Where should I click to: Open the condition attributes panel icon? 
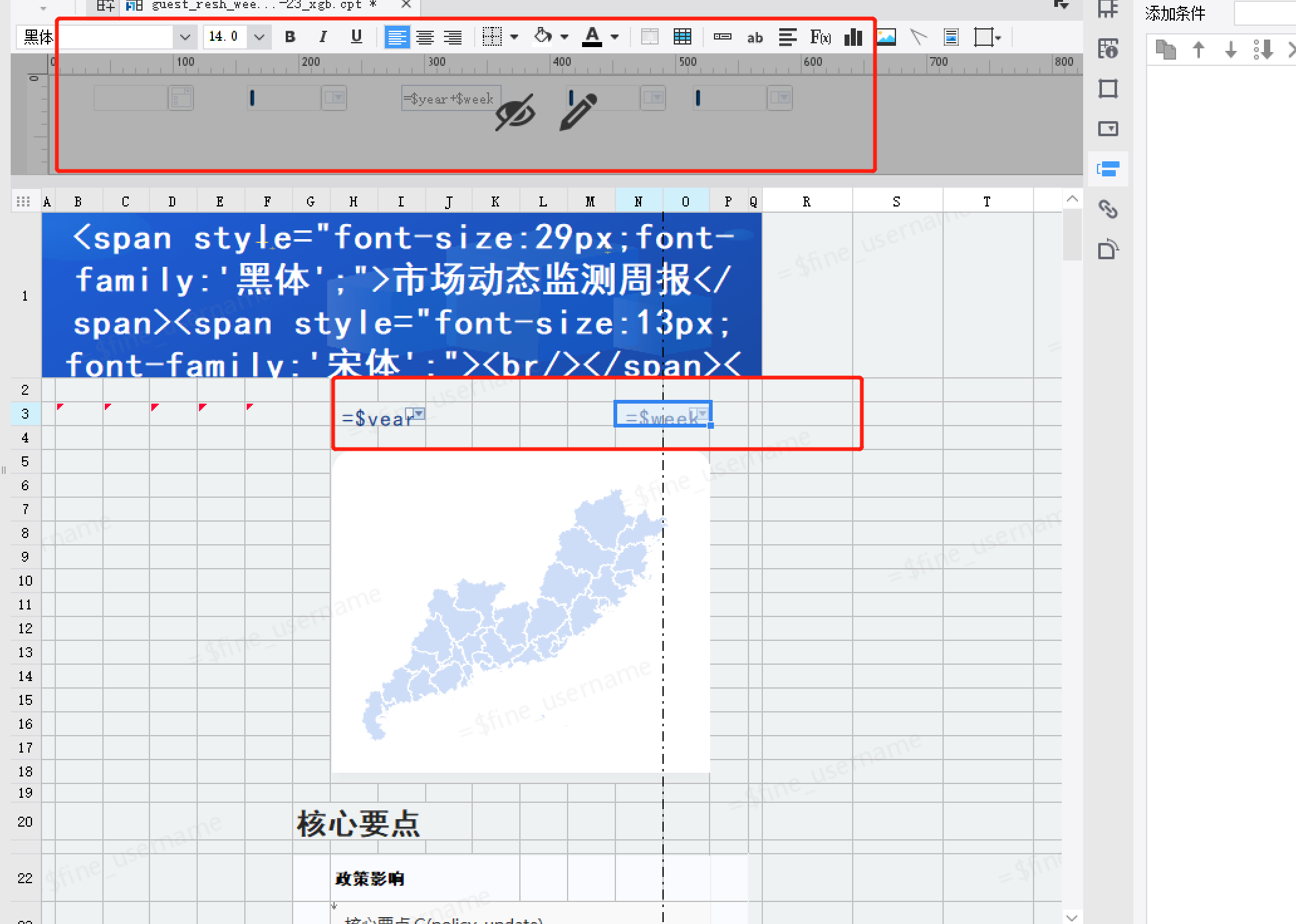[1108, 169]
